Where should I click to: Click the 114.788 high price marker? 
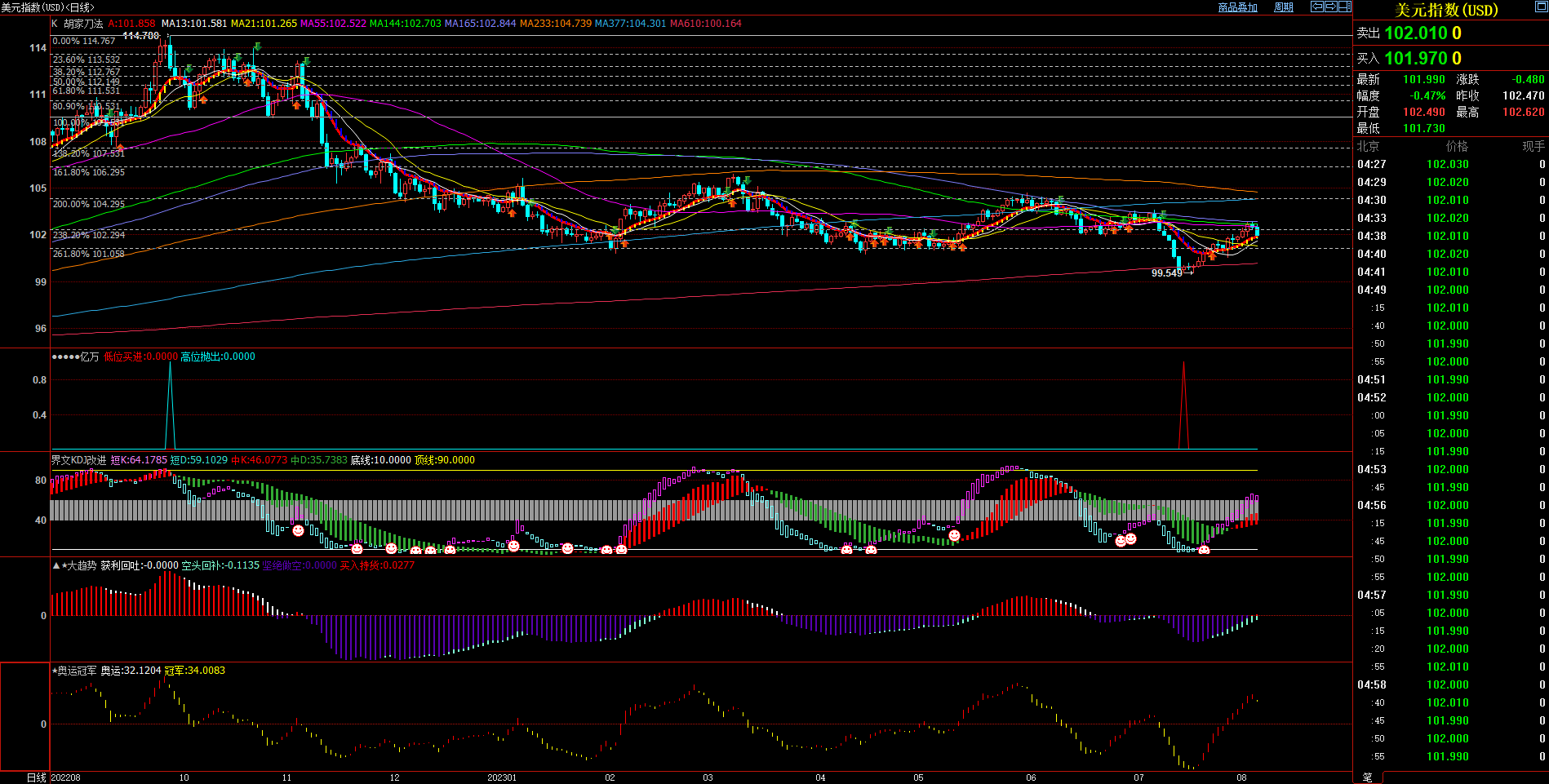tap(141, 36)
